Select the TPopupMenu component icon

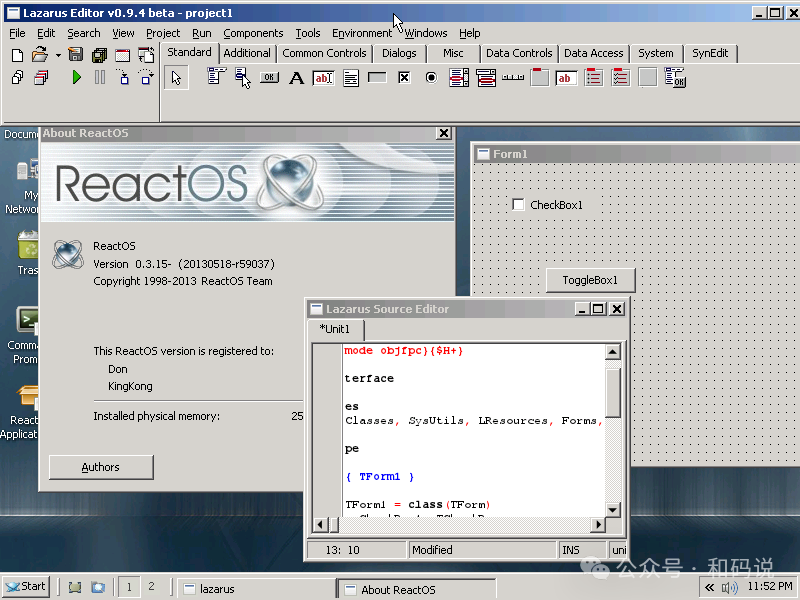pos(243,78)
